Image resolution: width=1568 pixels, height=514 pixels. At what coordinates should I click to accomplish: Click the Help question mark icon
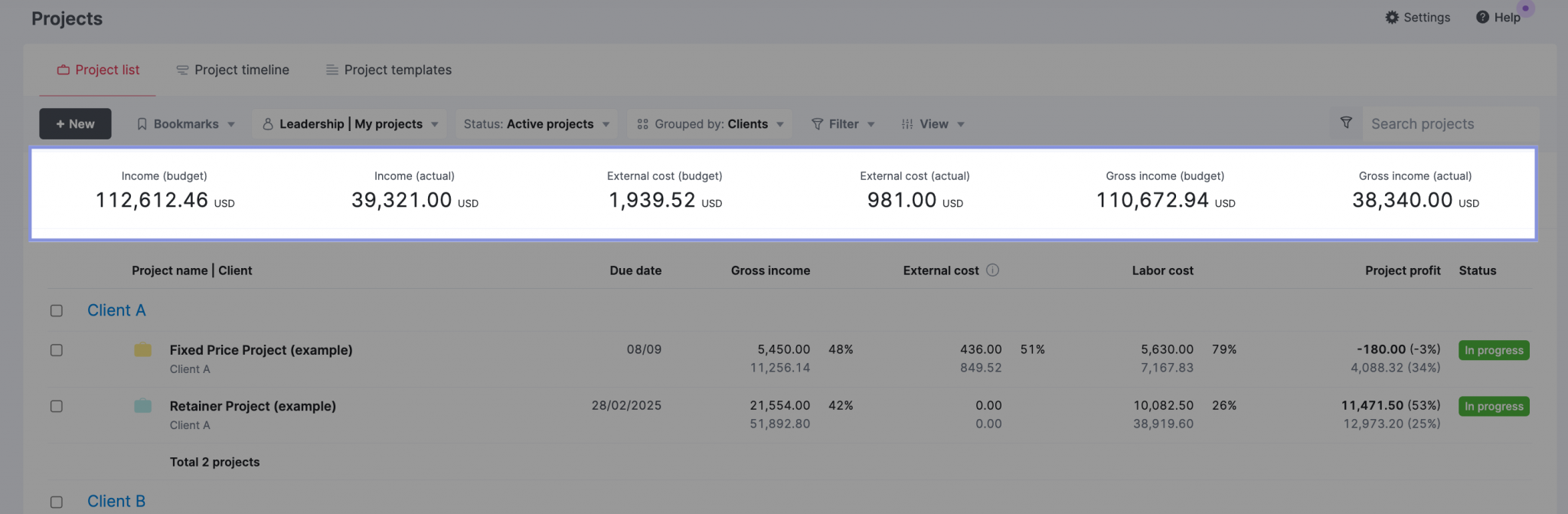pos(1482,18)
